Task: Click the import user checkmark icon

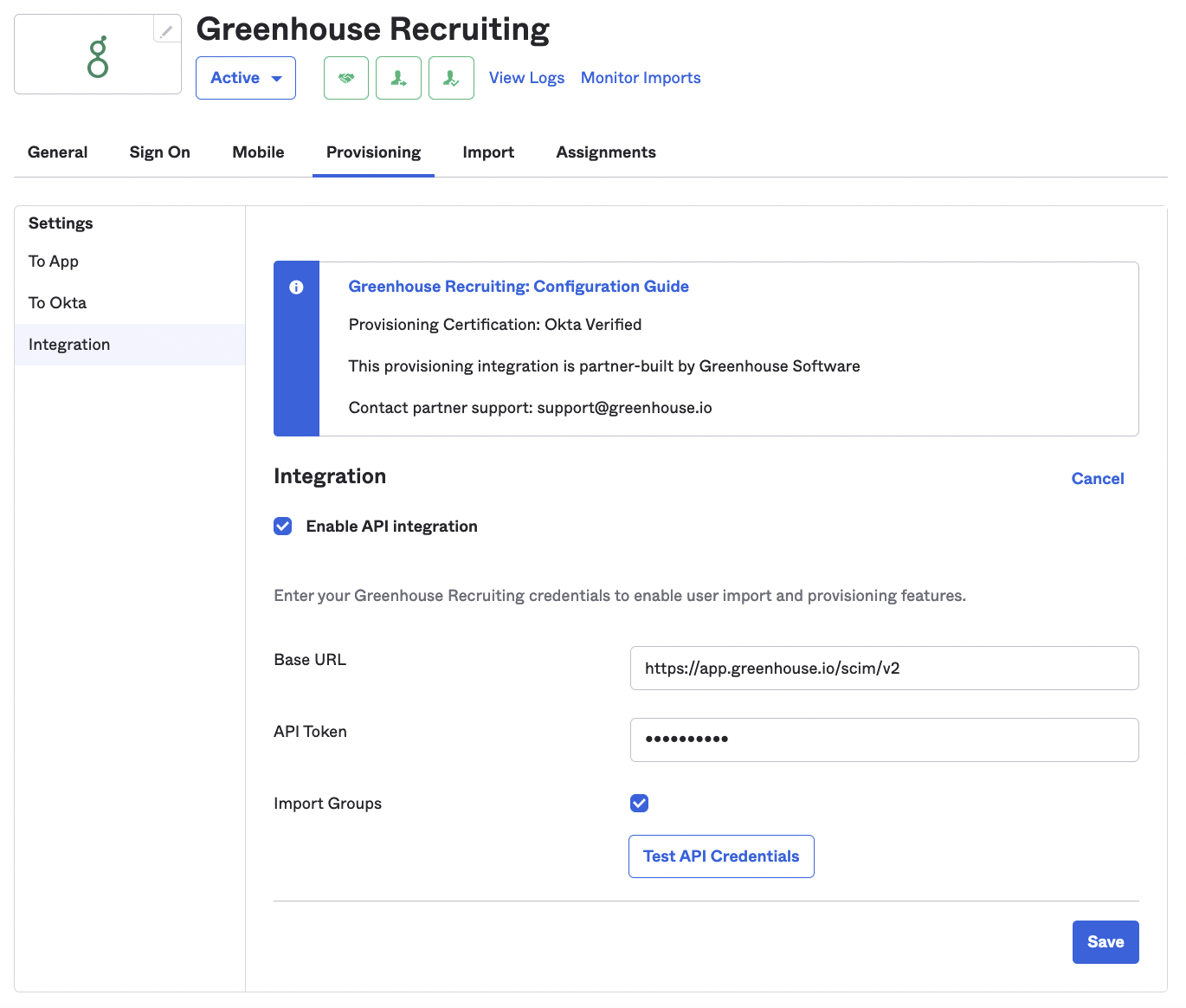Action: point(451,78)
